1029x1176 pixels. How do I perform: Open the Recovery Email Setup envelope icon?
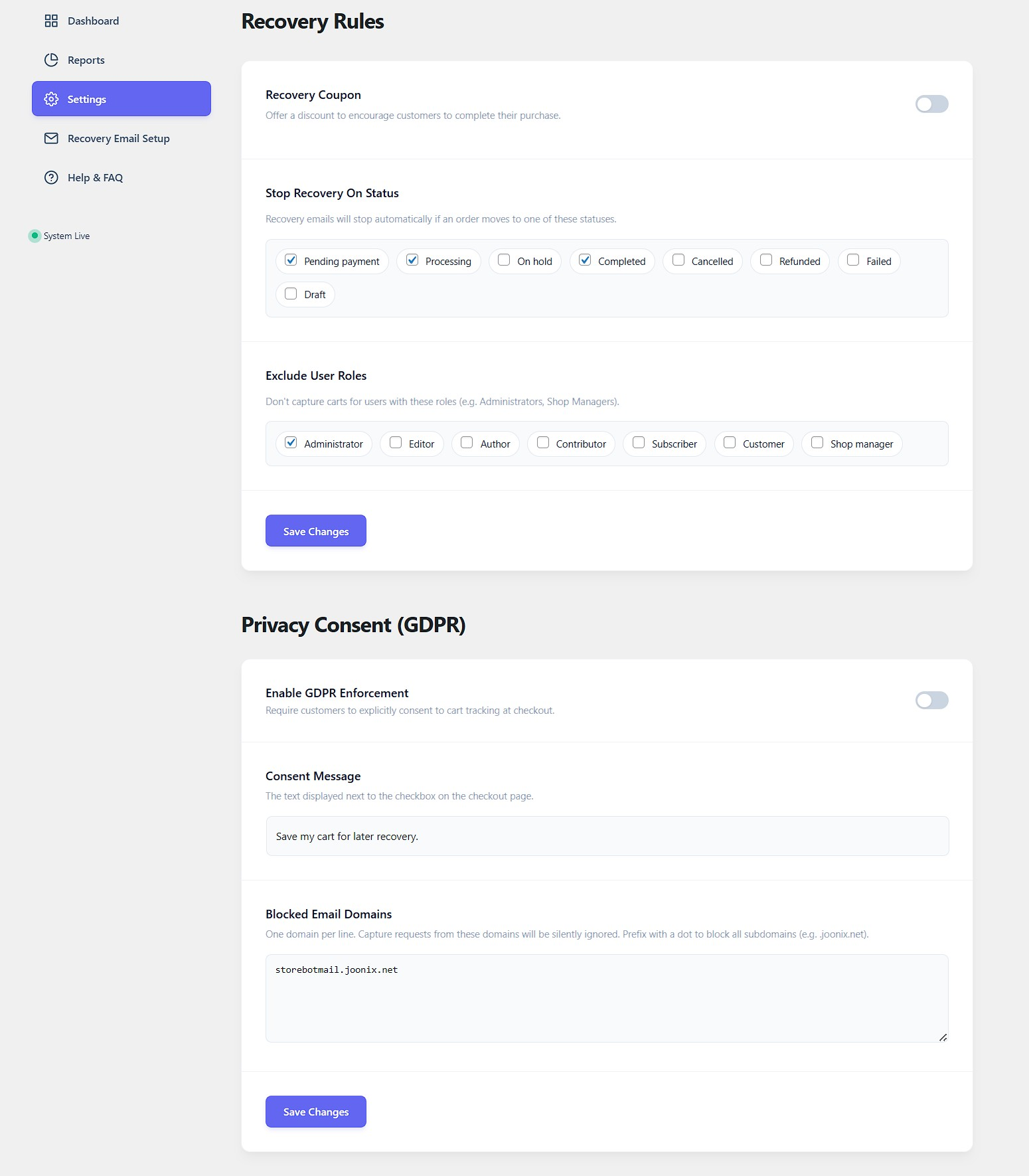tap(51, 138)
